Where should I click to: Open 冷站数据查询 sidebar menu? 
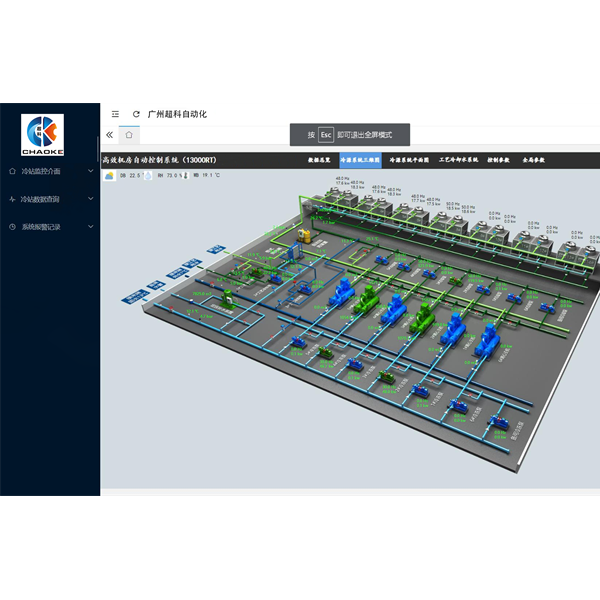click(50, 199)
